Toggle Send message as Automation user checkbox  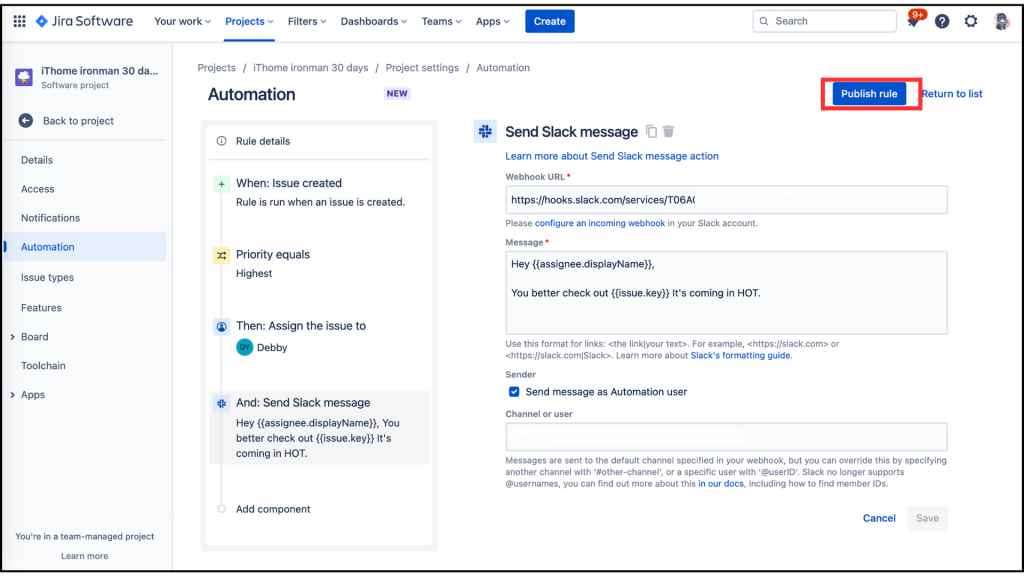(514, 392)
